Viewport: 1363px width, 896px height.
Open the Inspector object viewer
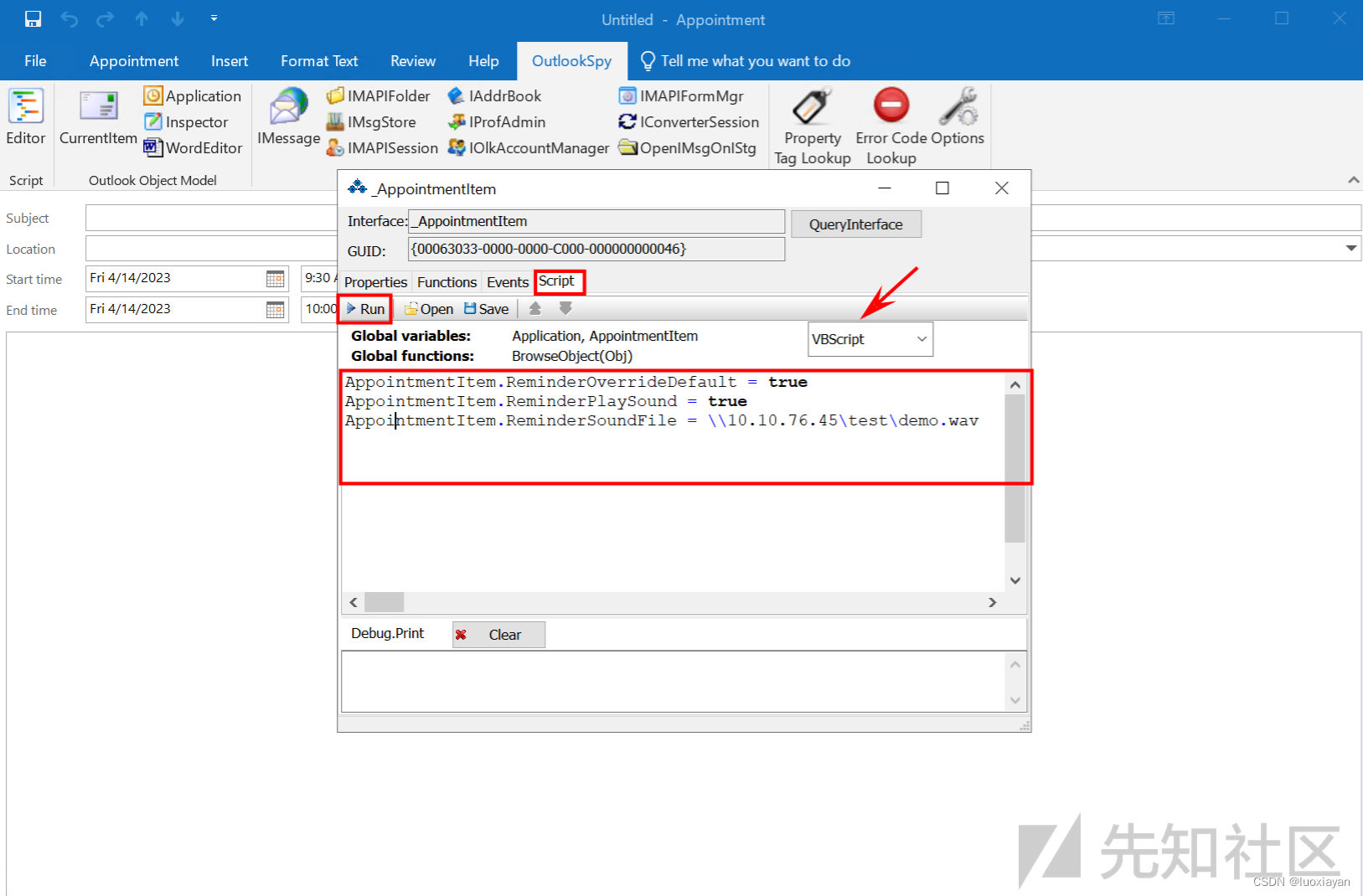[x=186, y=121]
